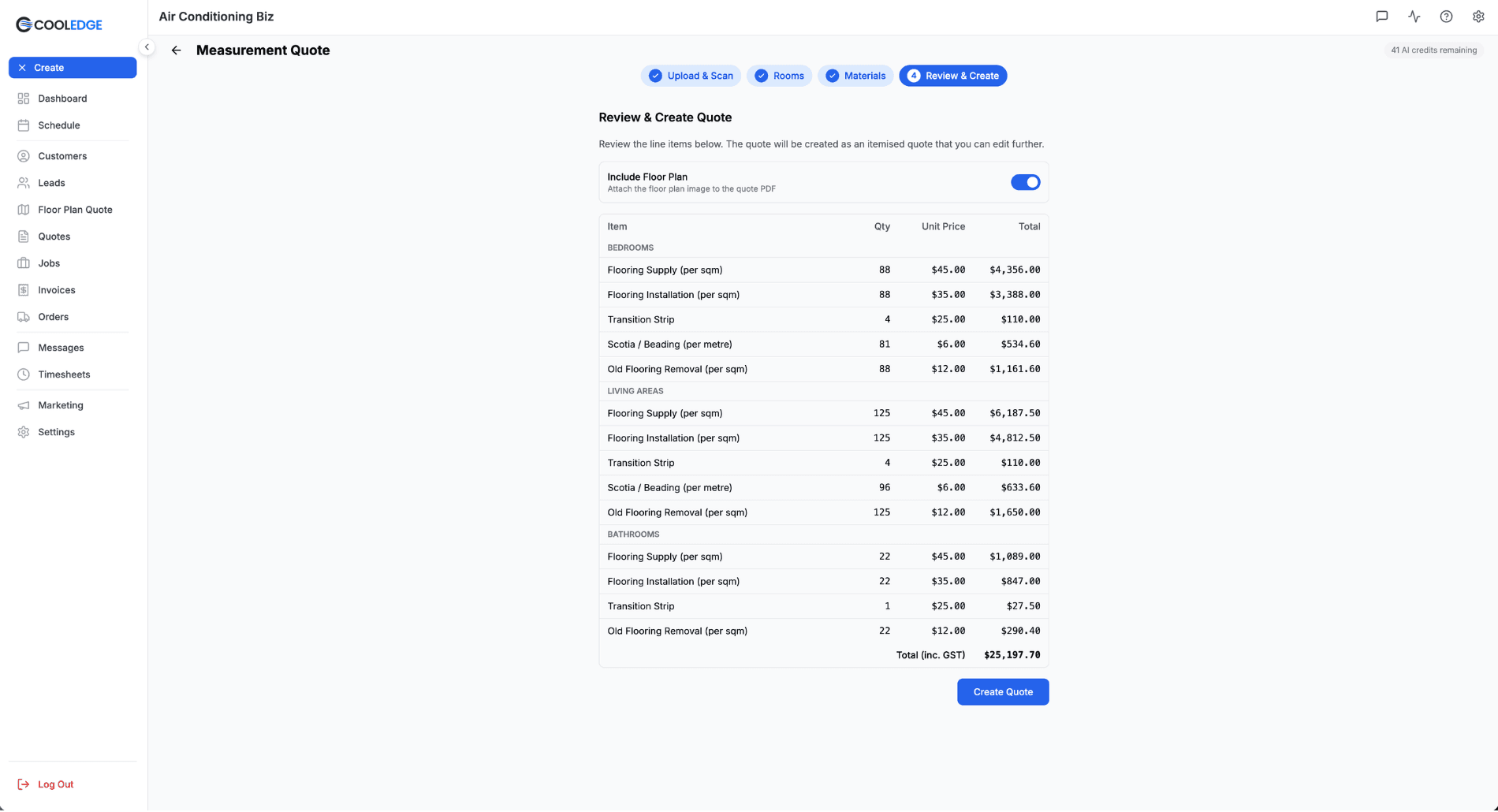Go to the Rooms step
1498x812 pixels.
pyautogui.click(x=779, y=76)
